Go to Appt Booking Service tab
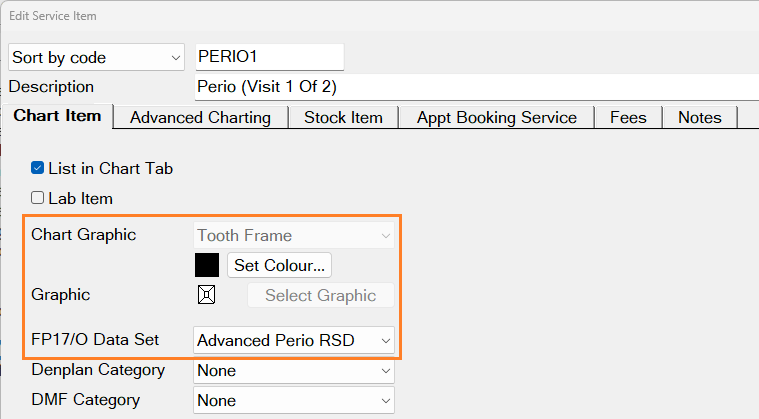This screenshot has height=419, width=759. [497, 117]
